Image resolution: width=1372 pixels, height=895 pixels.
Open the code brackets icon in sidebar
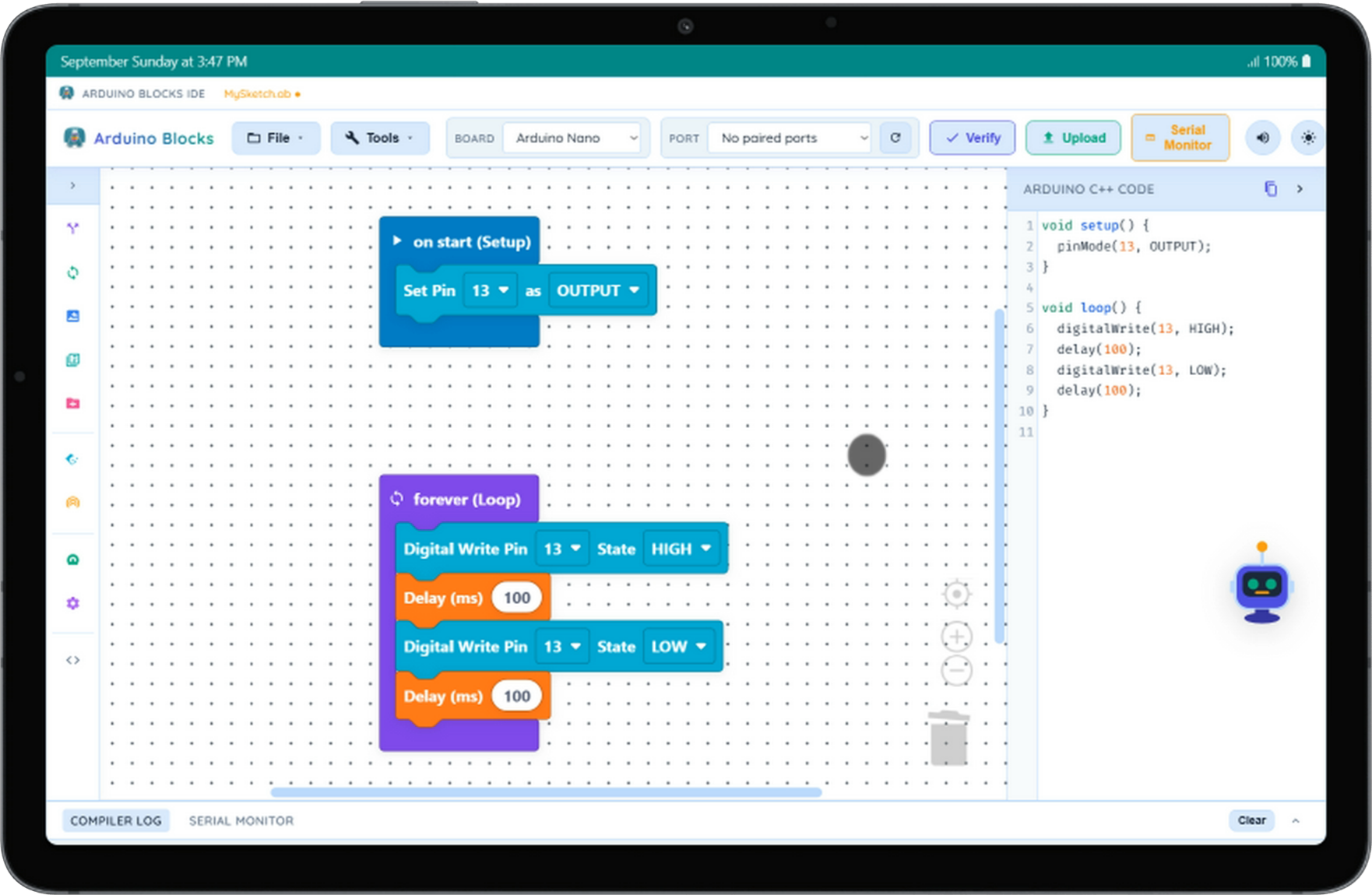72,660
